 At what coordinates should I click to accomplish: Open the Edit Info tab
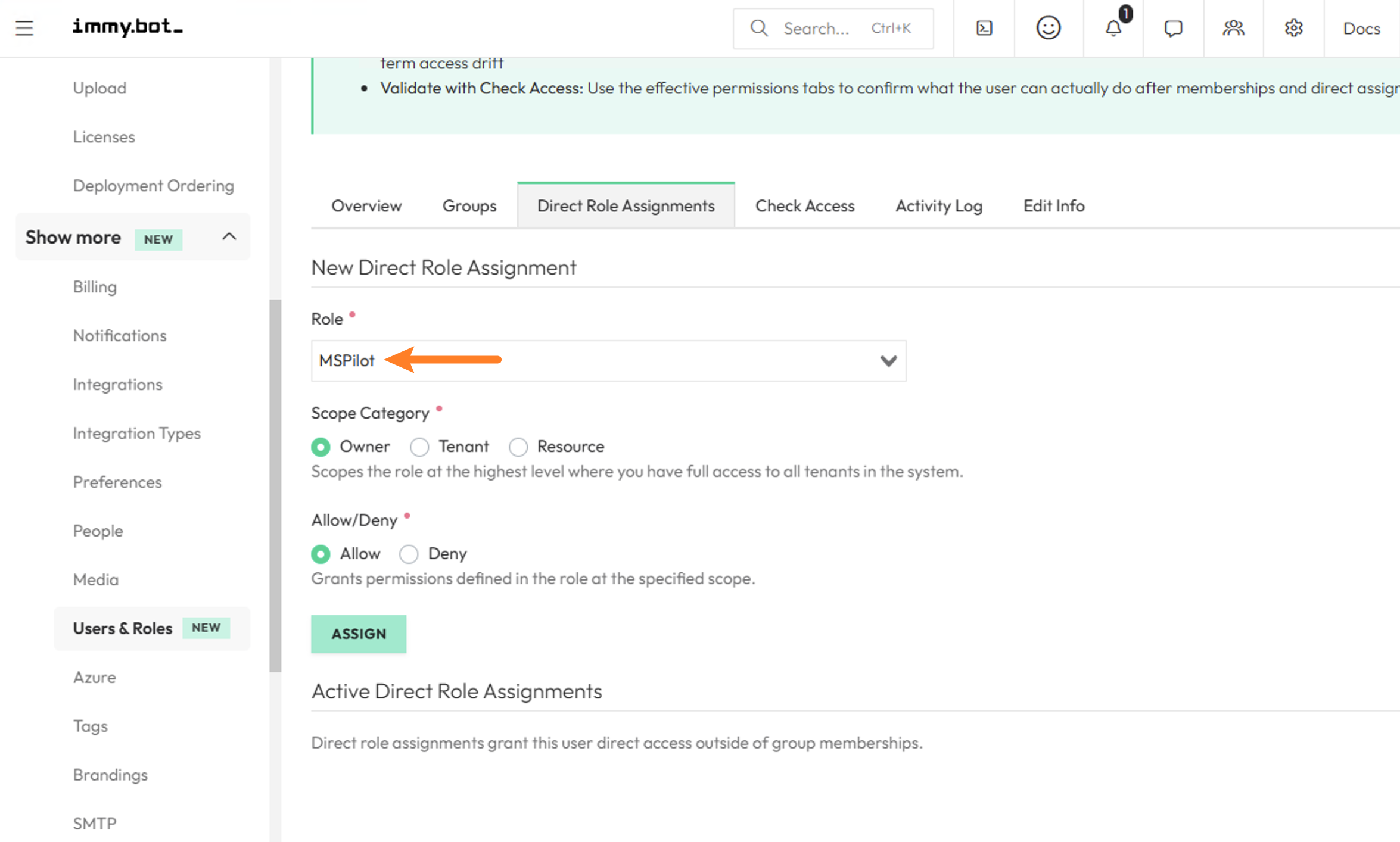pyautogui.click(x=1054, y=206)
